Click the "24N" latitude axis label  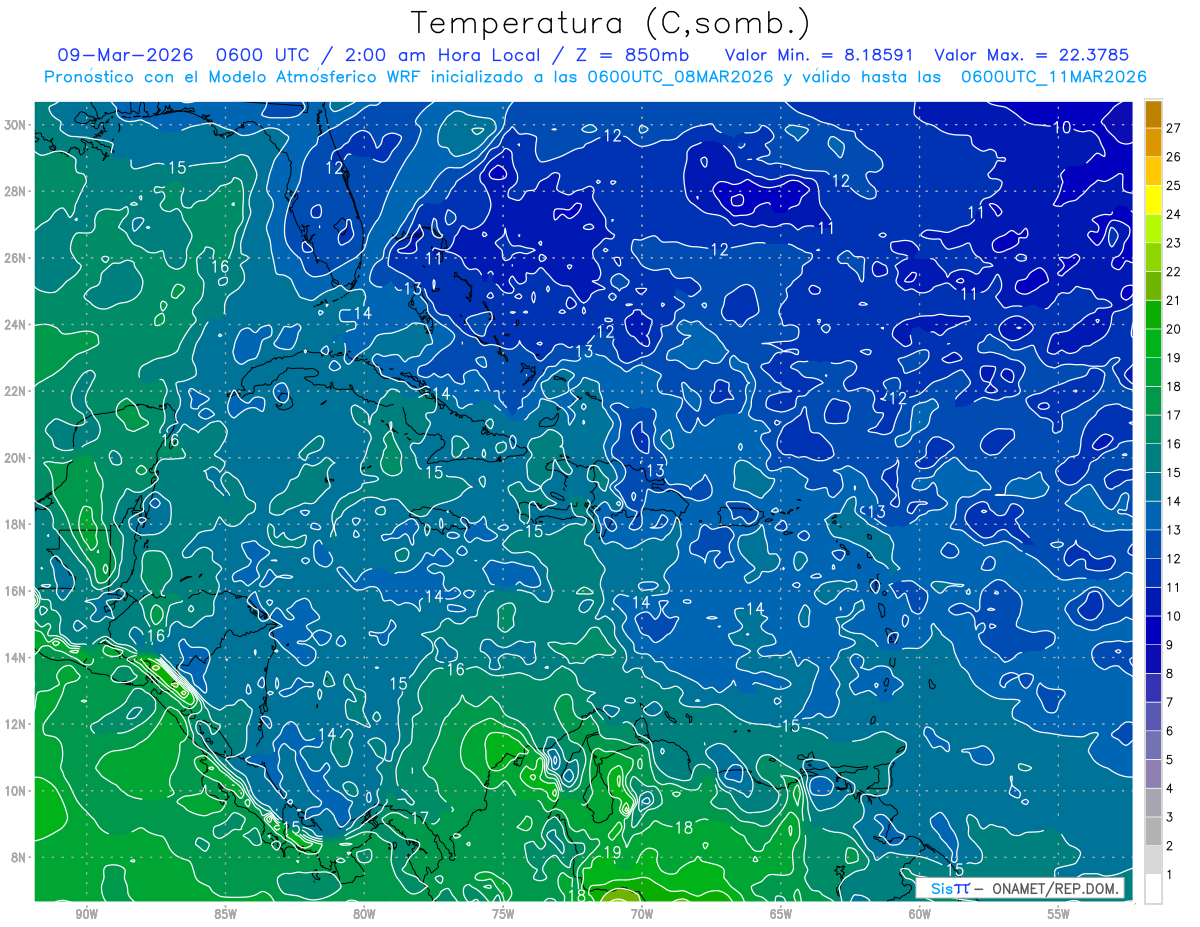point(14,325)
